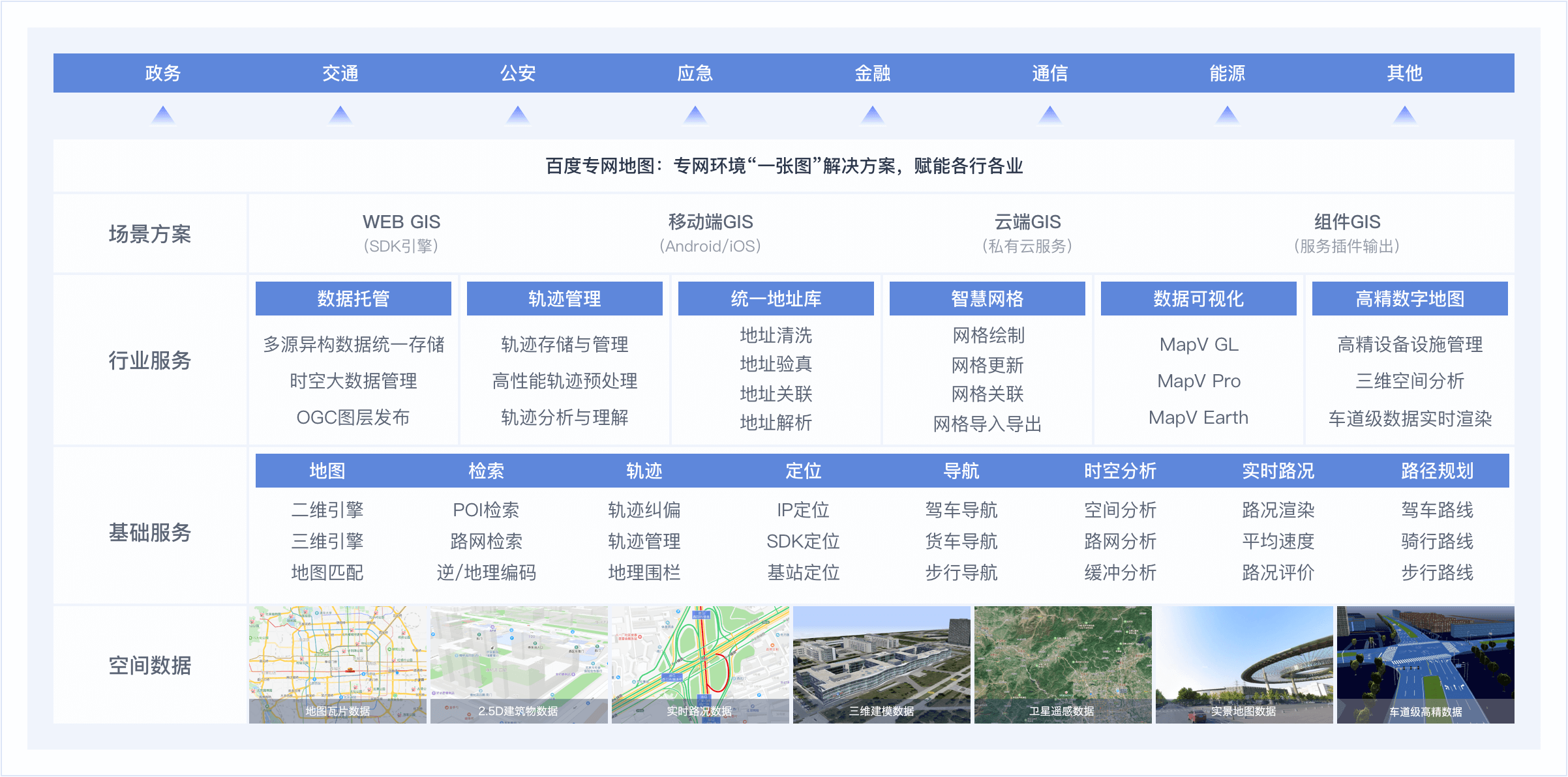Click SDK定位 item
The width and height of the screenshot is (1568, 777).
click(803, 541)
